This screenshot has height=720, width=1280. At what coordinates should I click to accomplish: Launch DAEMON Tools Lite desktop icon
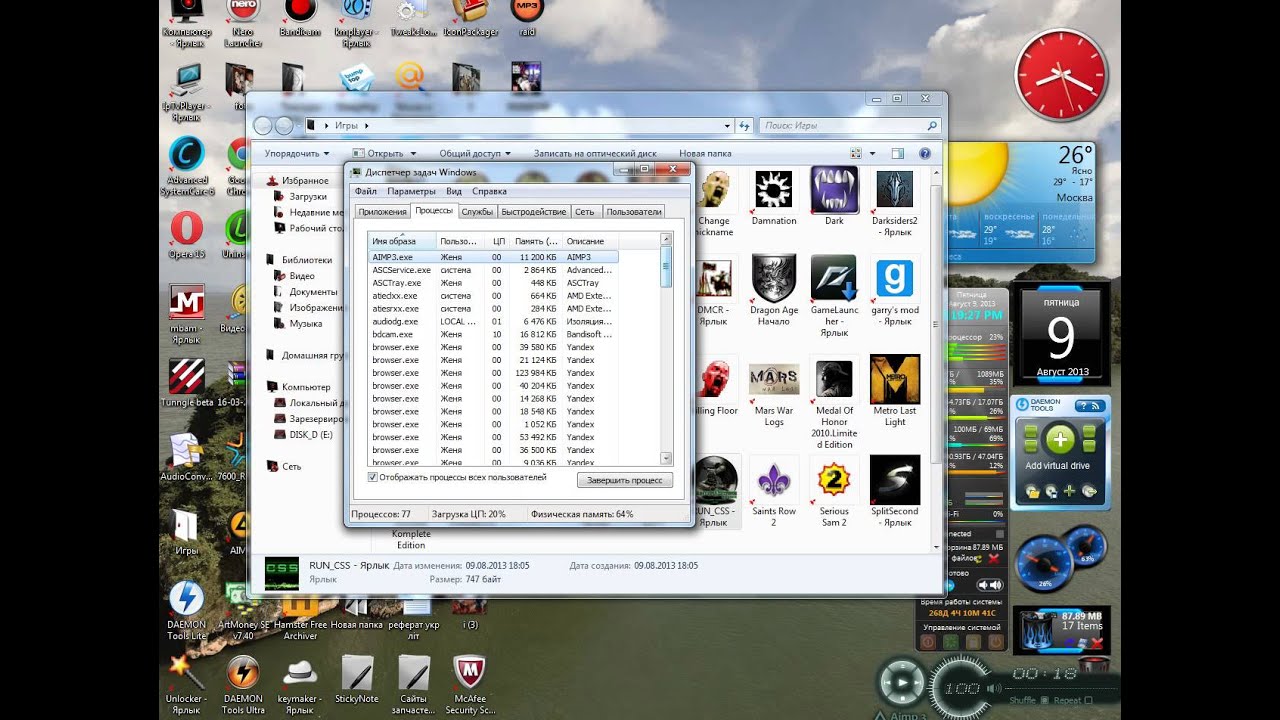[x=187, y=610]
